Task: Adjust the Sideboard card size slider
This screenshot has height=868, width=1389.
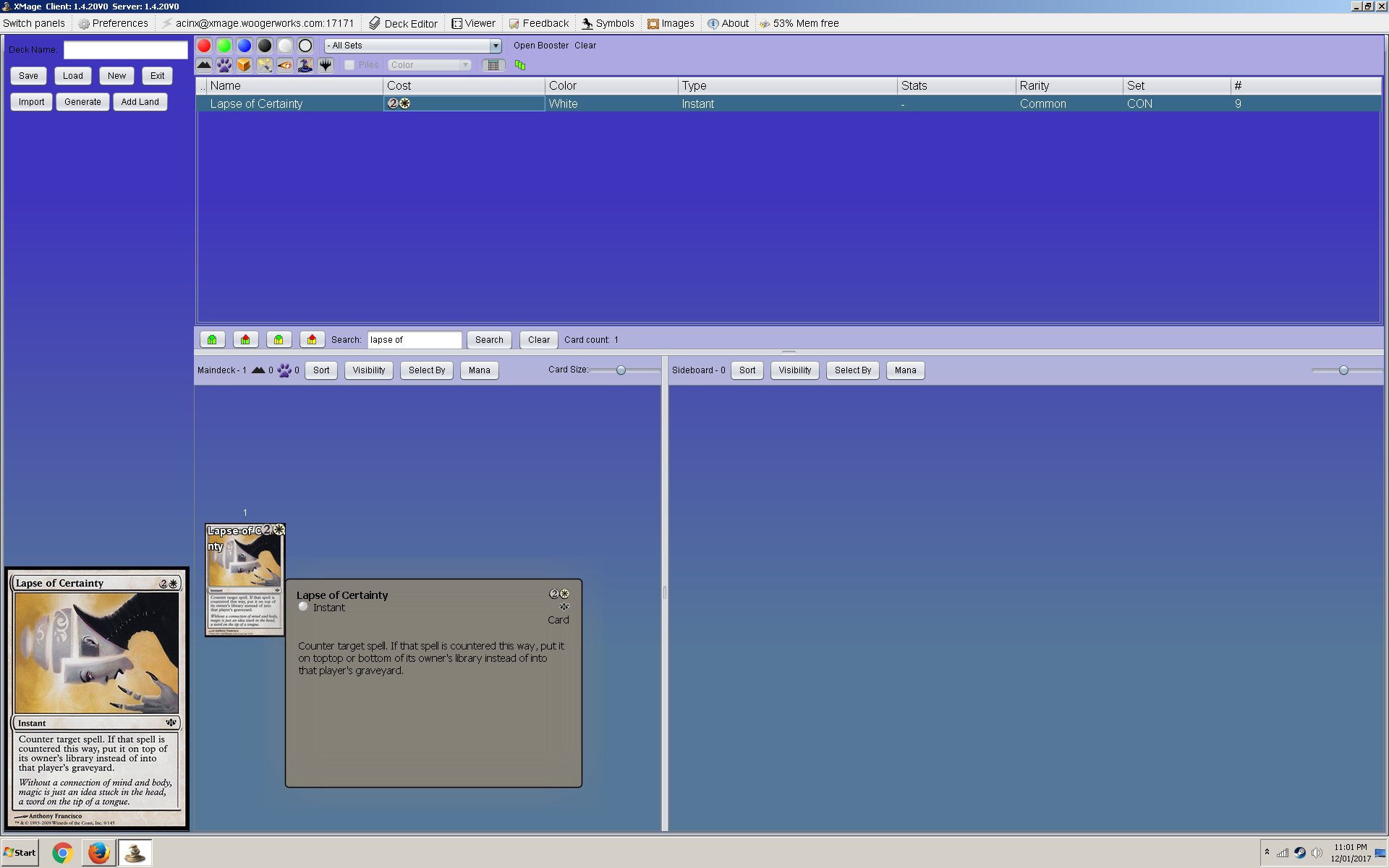Action: [1343, 370]
